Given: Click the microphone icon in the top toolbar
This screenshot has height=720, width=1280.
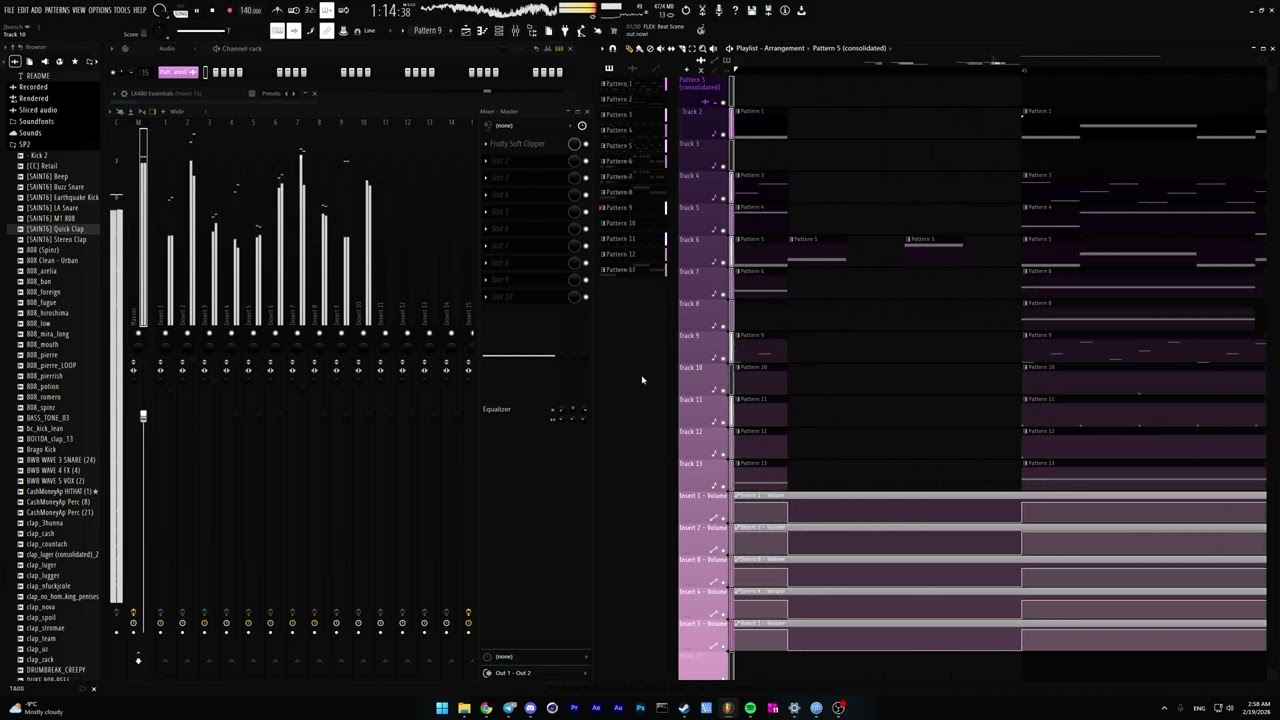Looking at the screenshot, I should pyautogui.click(x=718, y=10).
